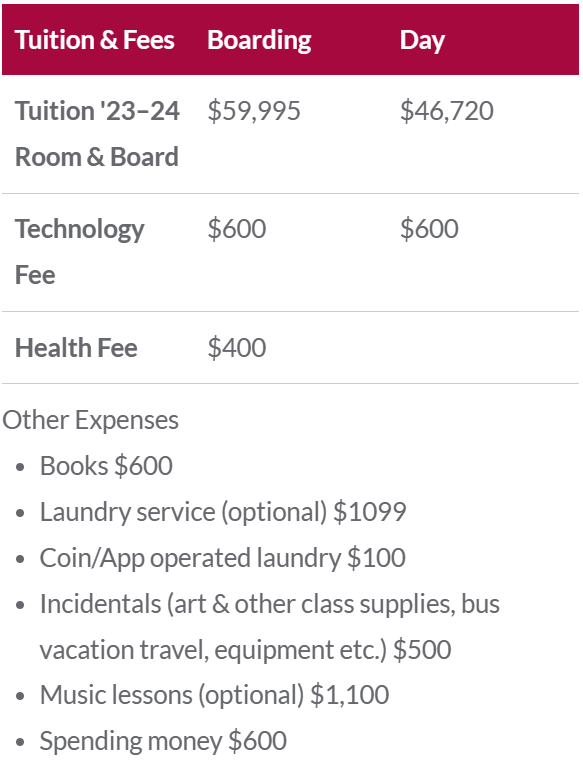Select the 'Day' column header

pos(422,40)
